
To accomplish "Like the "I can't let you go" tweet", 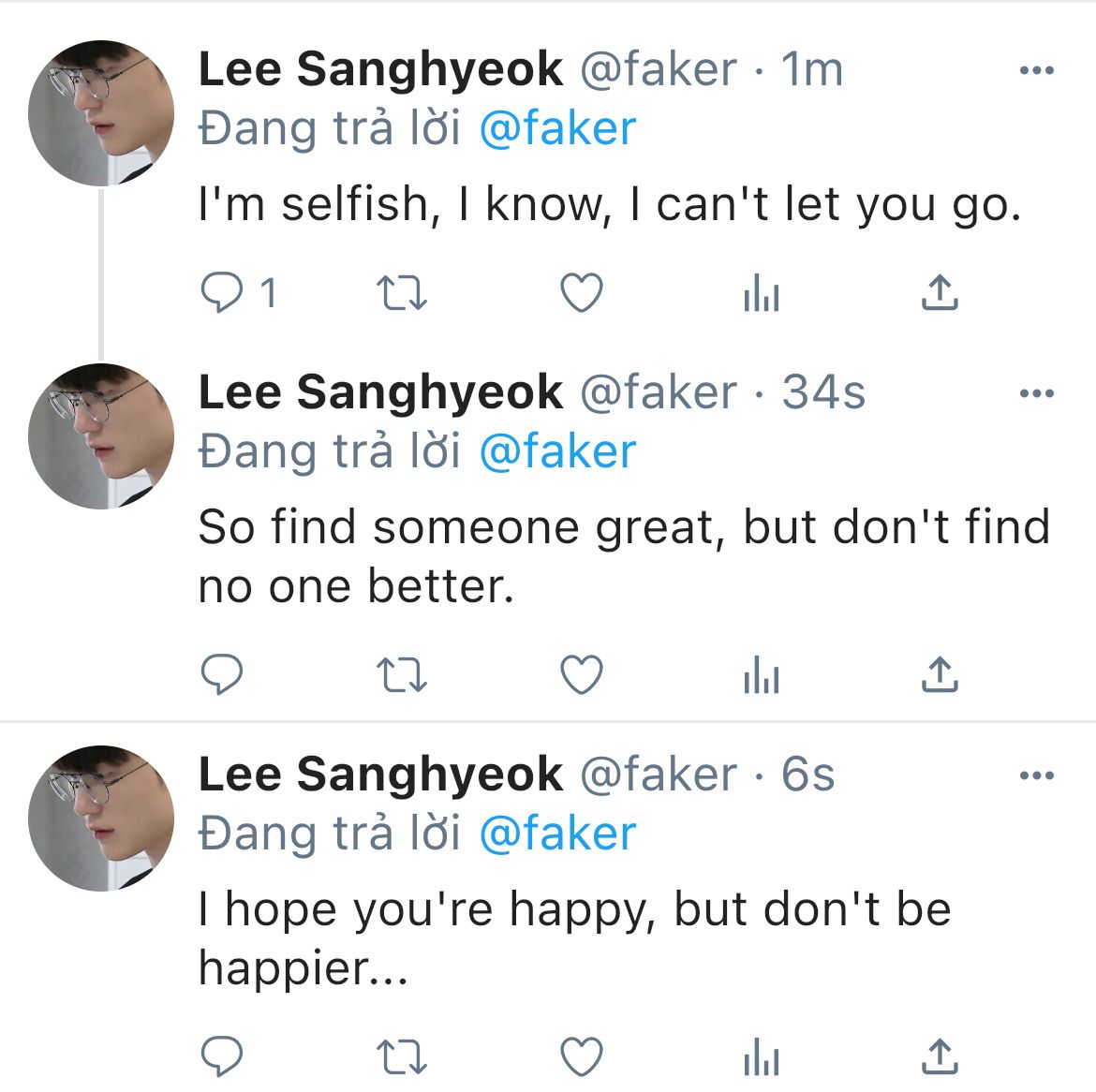I will [x=582, y=292].
